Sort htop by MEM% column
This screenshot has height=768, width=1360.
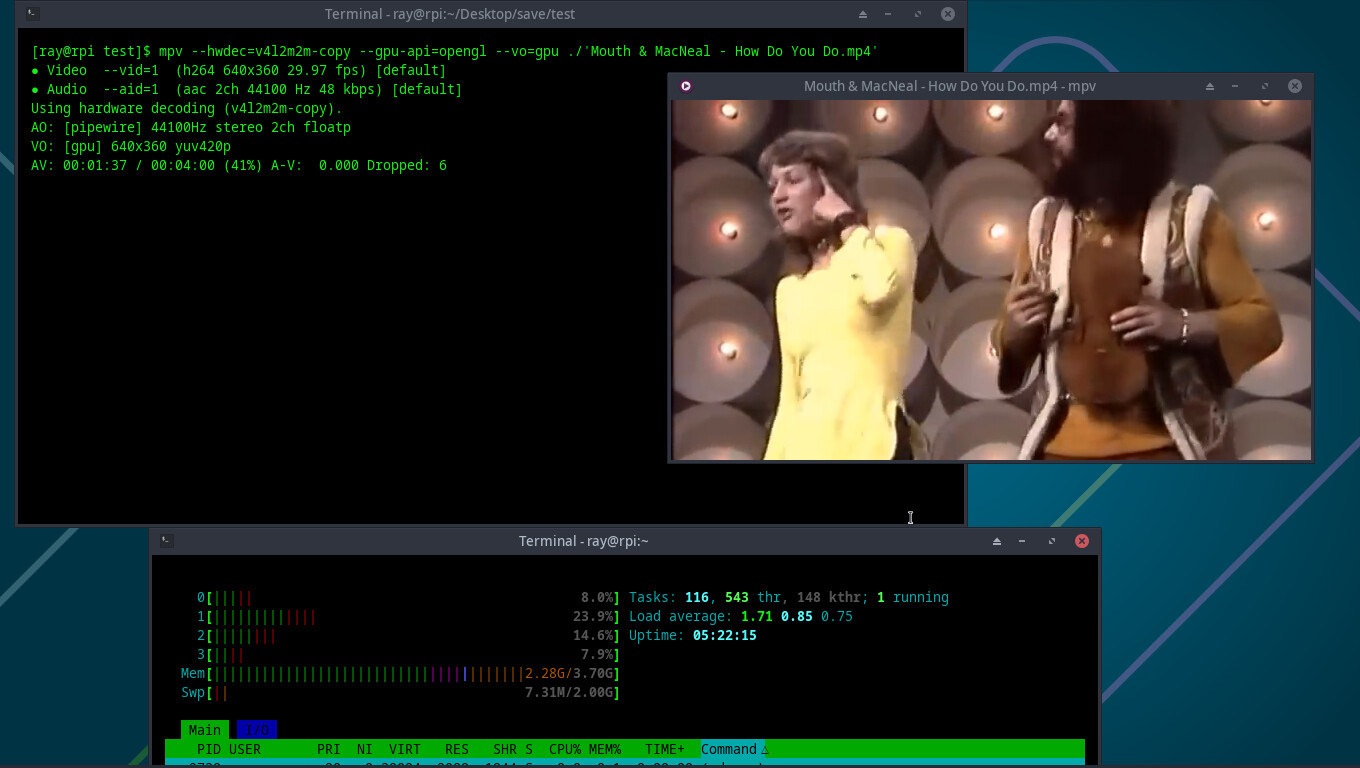point(605,749)
